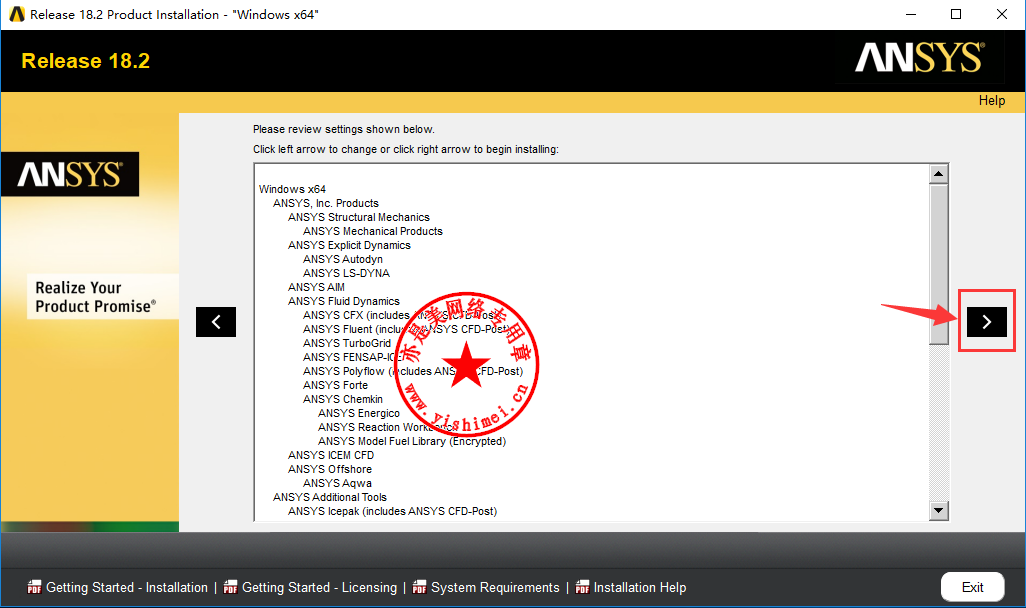
Task: Click the left arrow to change settings
Action: pos(216,321)
